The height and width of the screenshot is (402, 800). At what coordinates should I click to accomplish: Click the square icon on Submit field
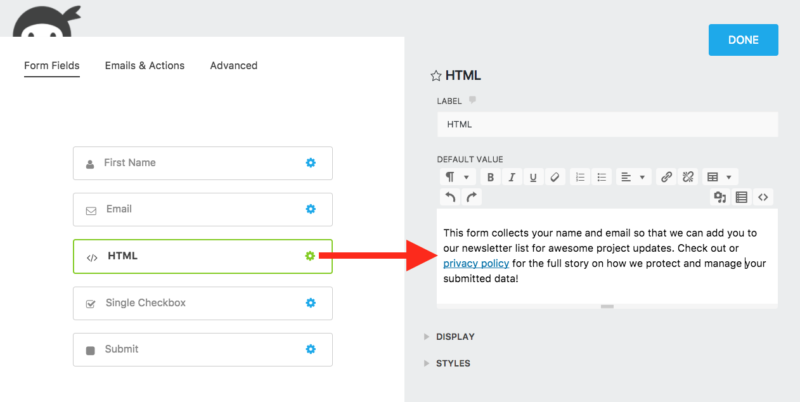(90, 350)
